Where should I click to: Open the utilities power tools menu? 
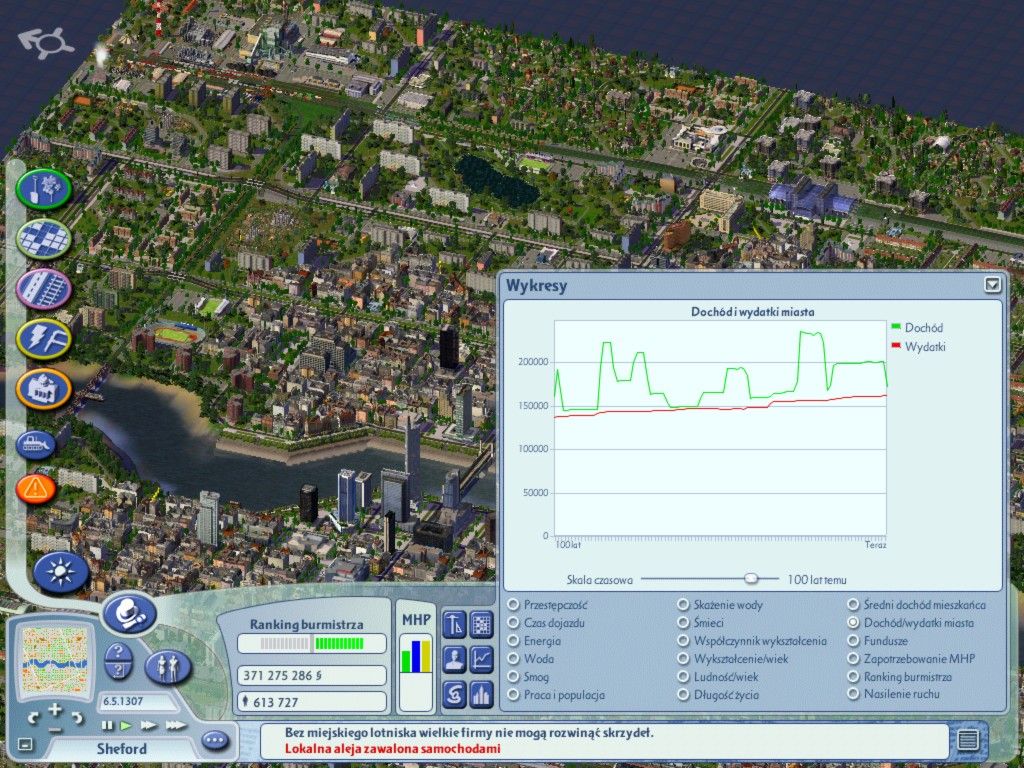[44, 339]
